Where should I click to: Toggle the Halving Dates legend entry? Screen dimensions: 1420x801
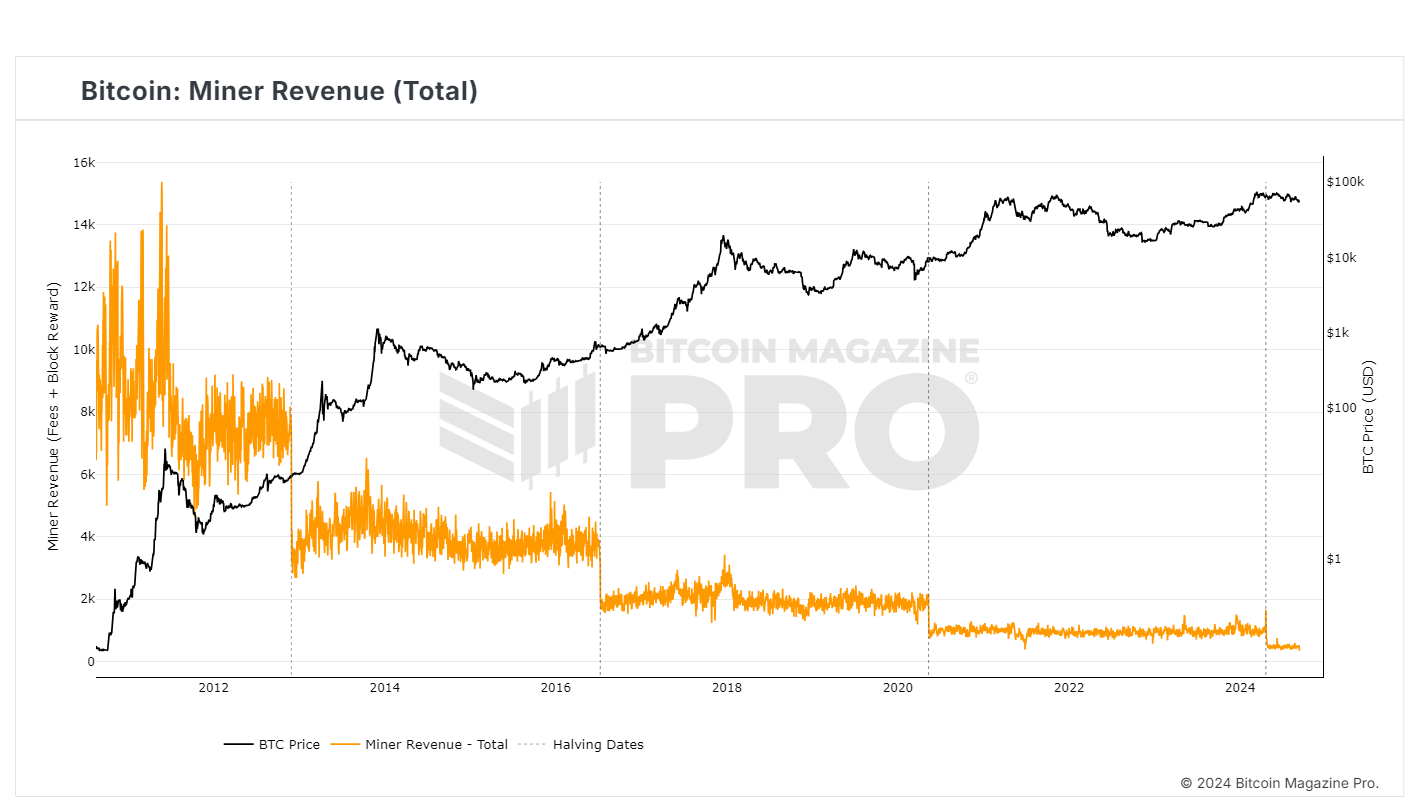coord(599,744)
